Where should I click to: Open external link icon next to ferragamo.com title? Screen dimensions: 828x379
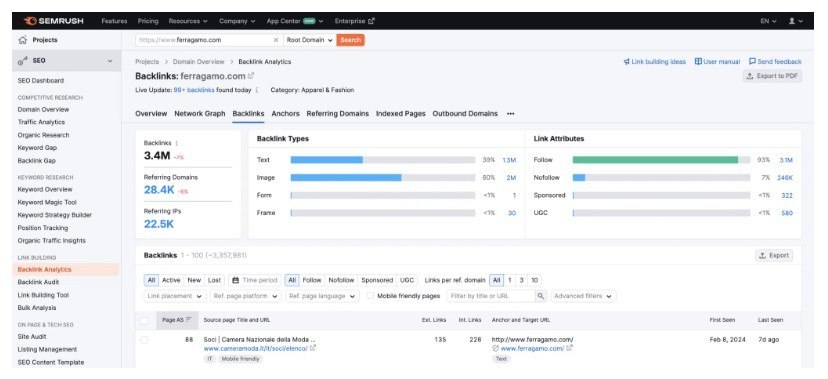[251, 76]
